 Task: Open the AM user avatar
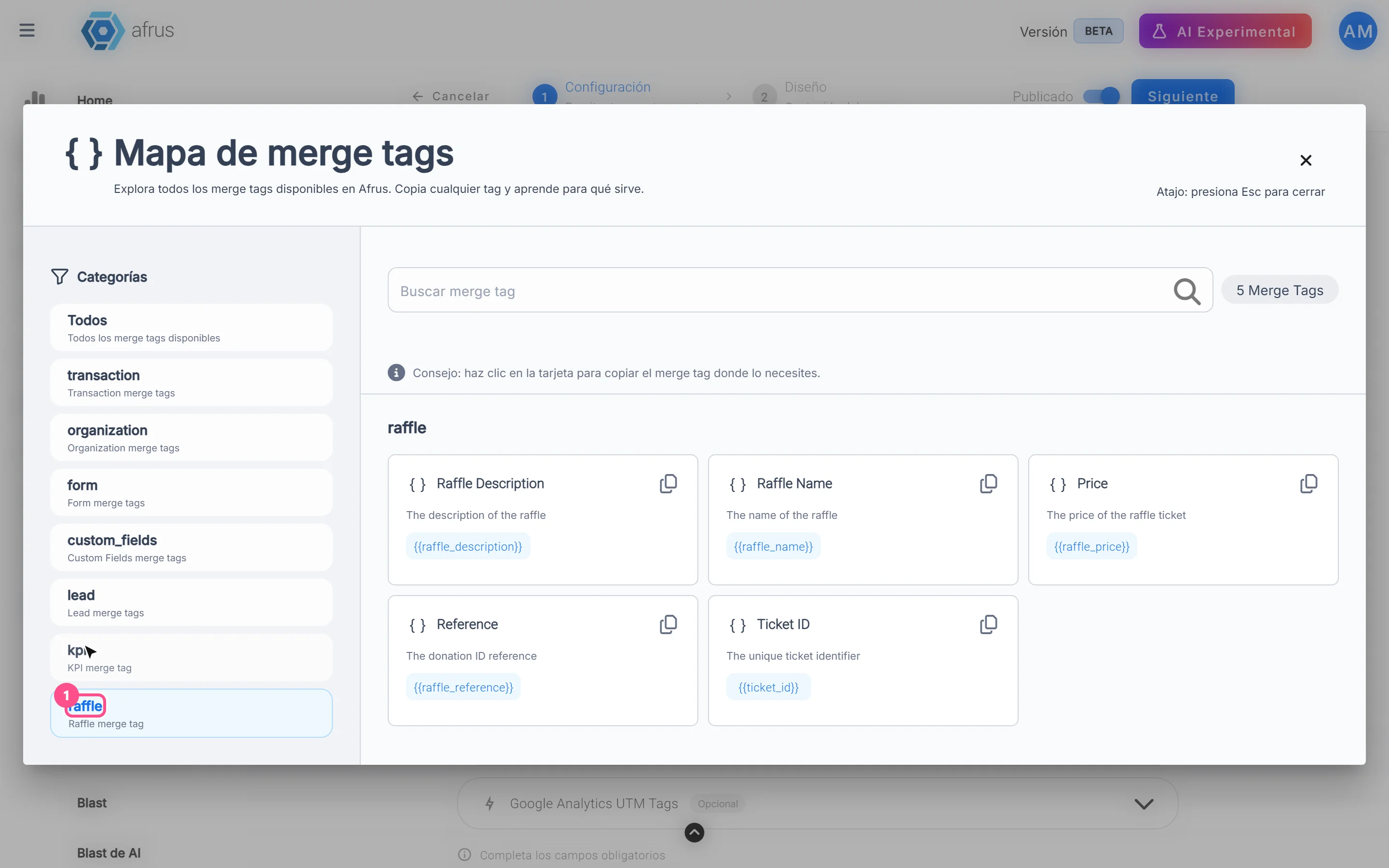coord(1358,31)
